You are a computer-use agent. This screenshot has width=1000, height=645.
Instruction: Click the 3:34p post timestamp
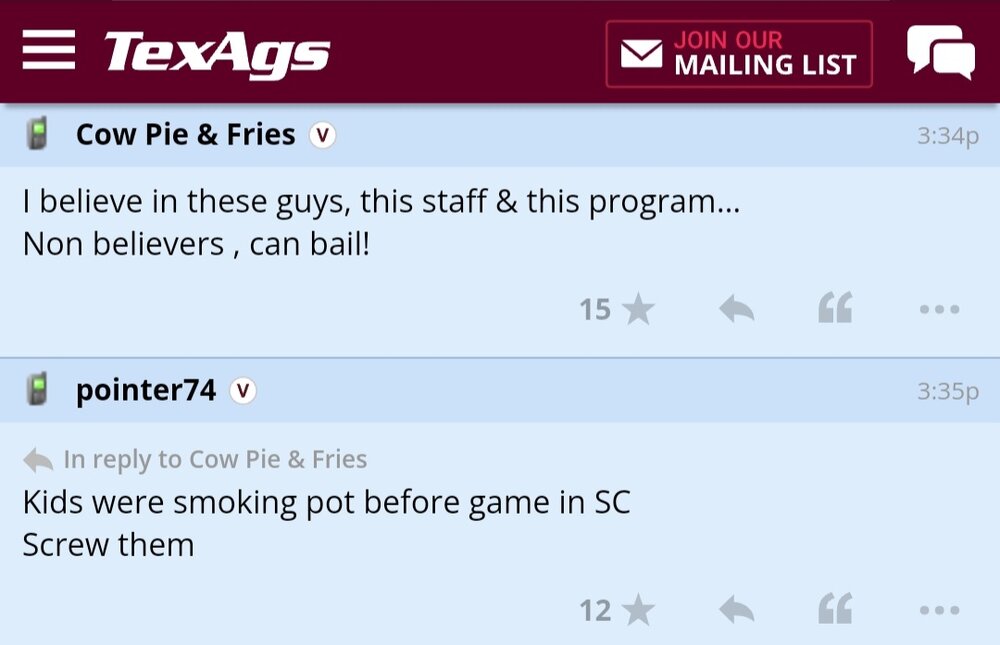(947, 136)
